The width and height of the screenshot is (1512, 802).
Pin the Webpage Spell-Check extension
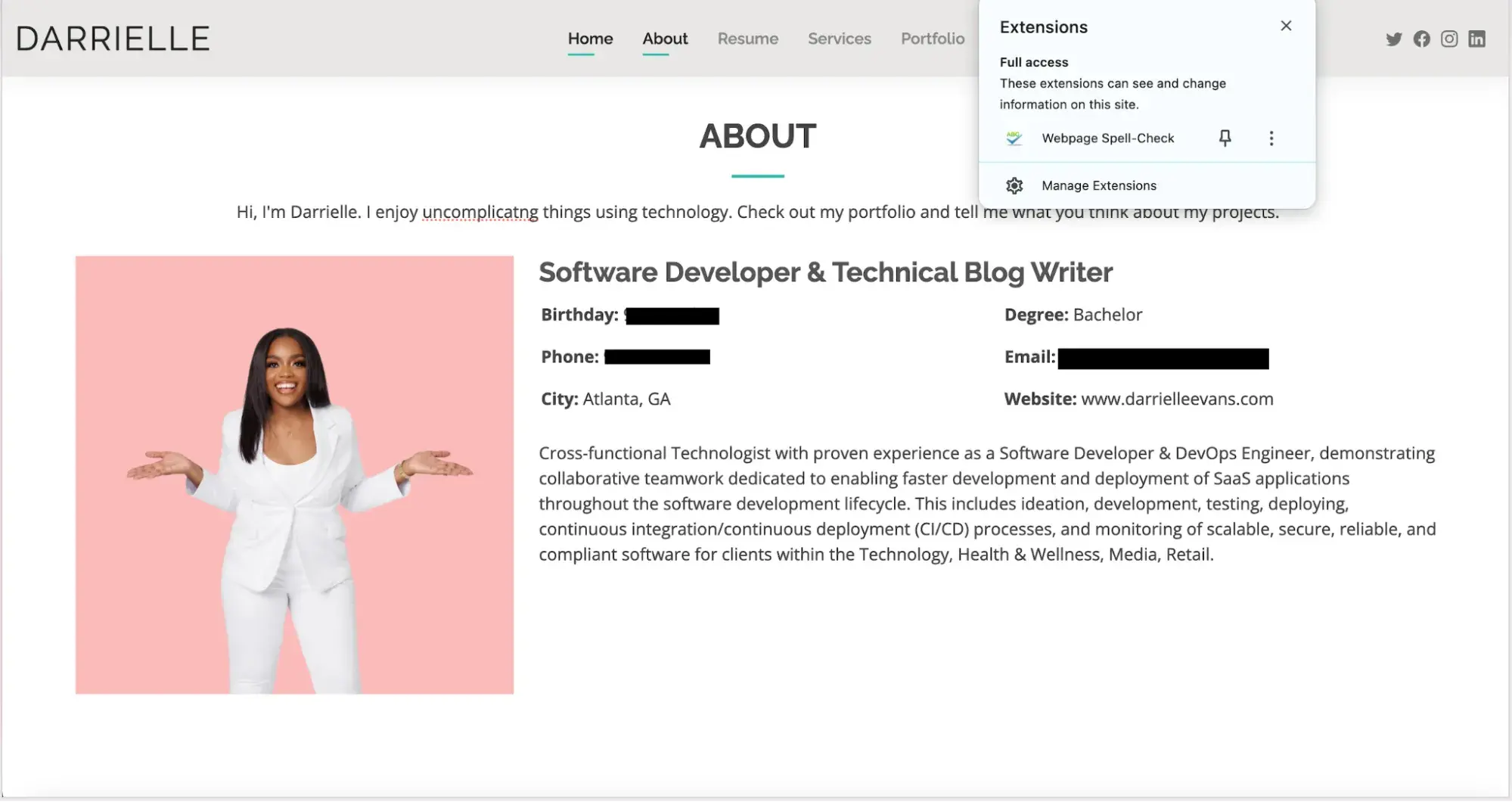pyautogui.click(x=1225, y=138)
